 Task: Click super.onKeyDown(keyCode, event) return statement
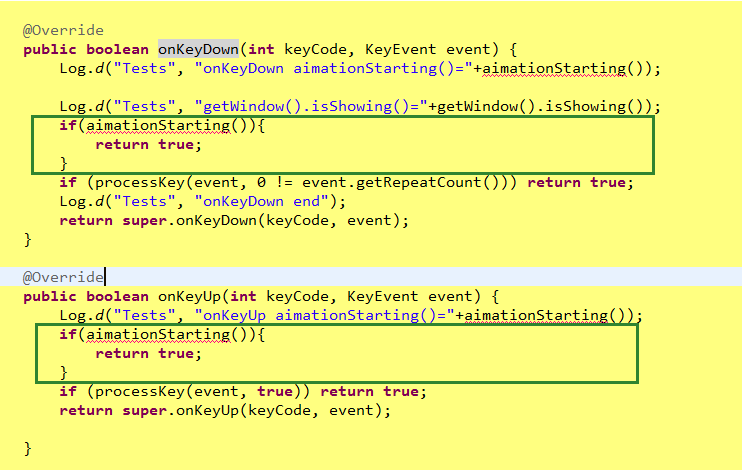[234, 221]
